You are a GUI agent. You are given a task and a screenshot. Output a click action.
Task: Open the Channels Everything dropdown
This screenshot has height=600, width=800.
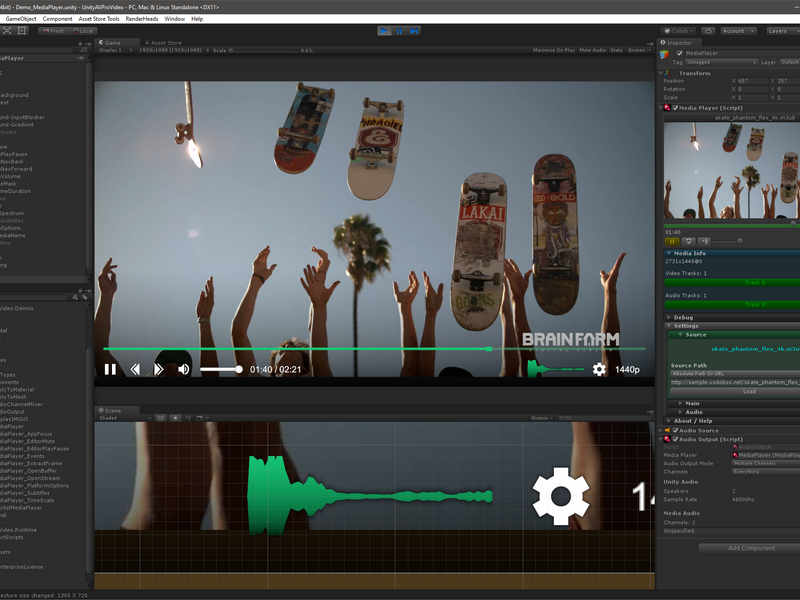[765, 472]
